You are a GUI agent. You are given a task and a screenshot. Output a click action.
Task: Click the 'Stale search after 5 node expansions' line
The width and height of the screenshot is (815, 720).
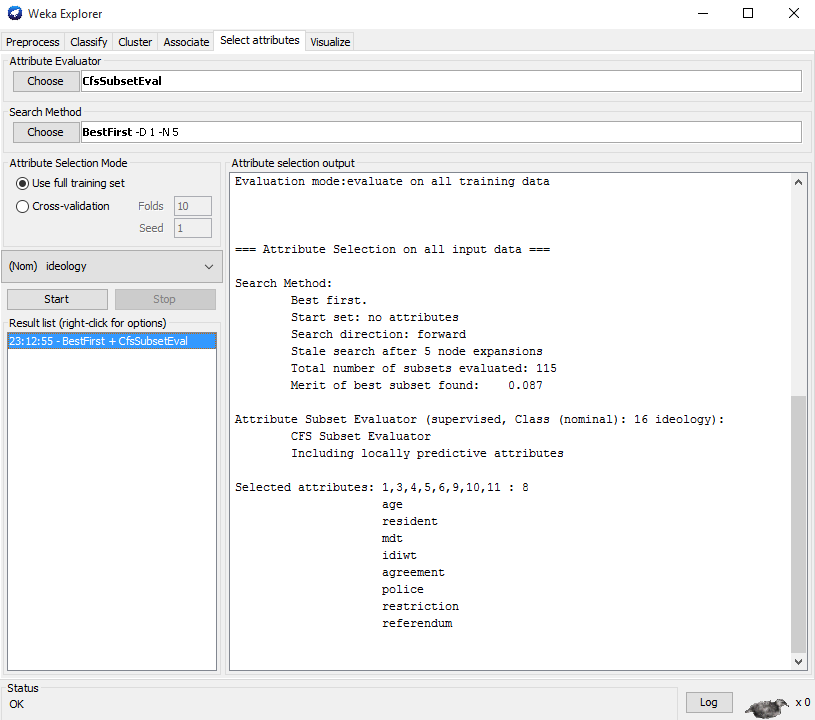[416, 351]
